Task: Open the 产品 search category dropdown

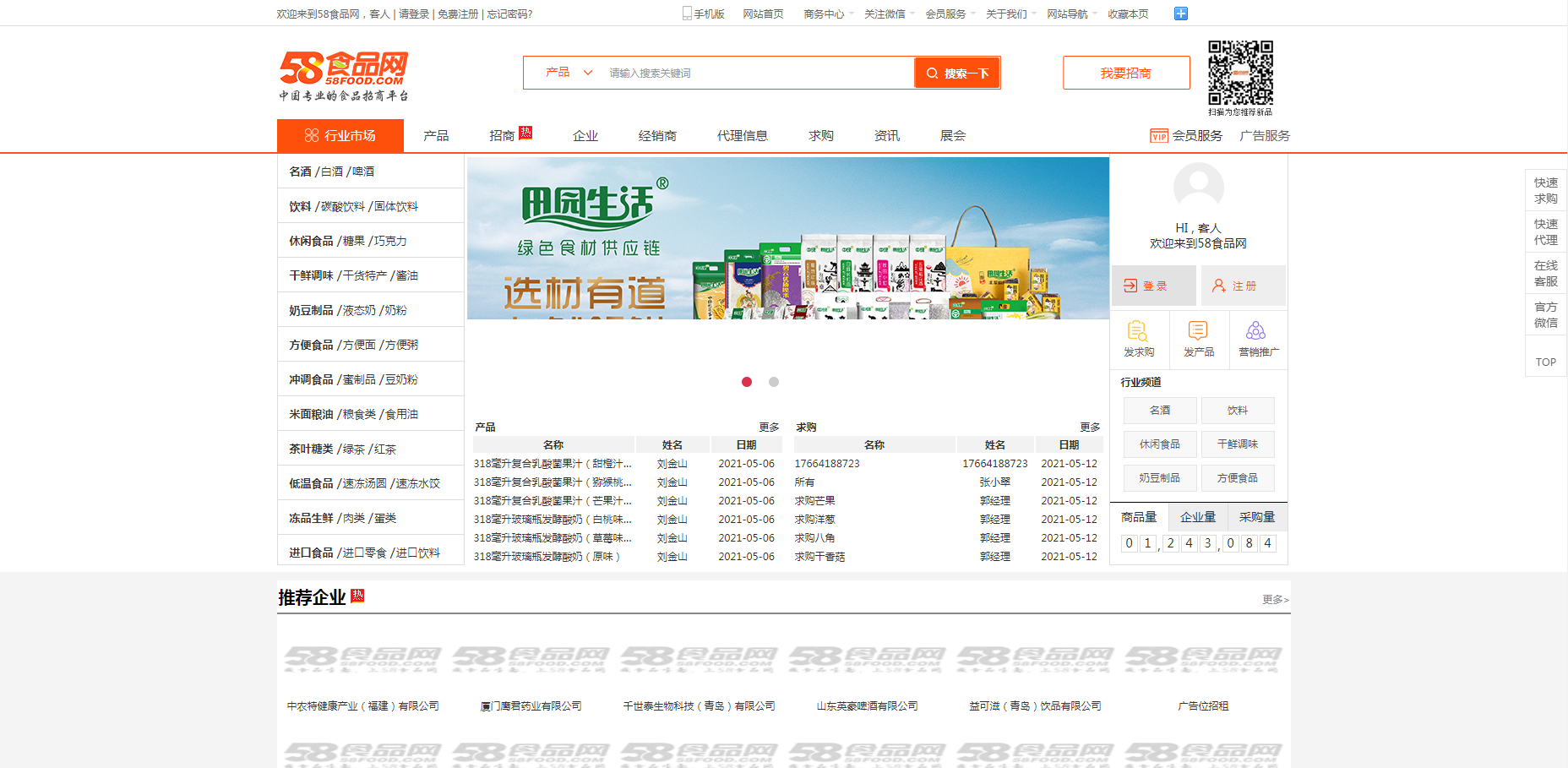Action: (564, 72)
